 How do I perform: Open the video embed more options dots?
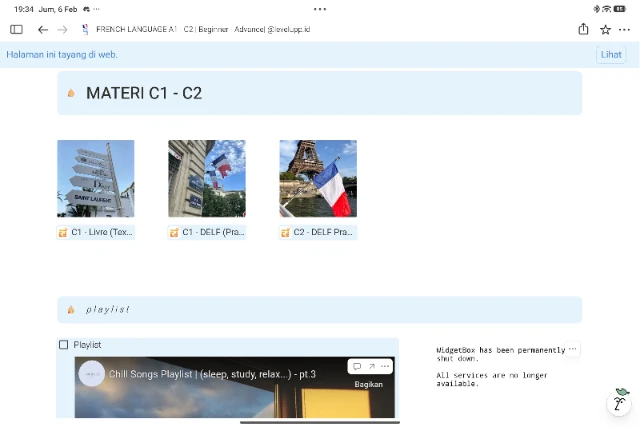385,366
